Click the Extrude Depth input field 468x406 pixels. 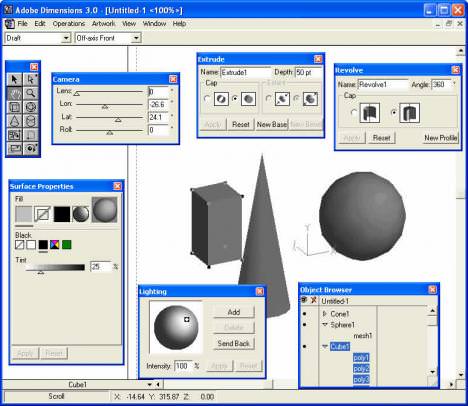[x=308, y=72]
